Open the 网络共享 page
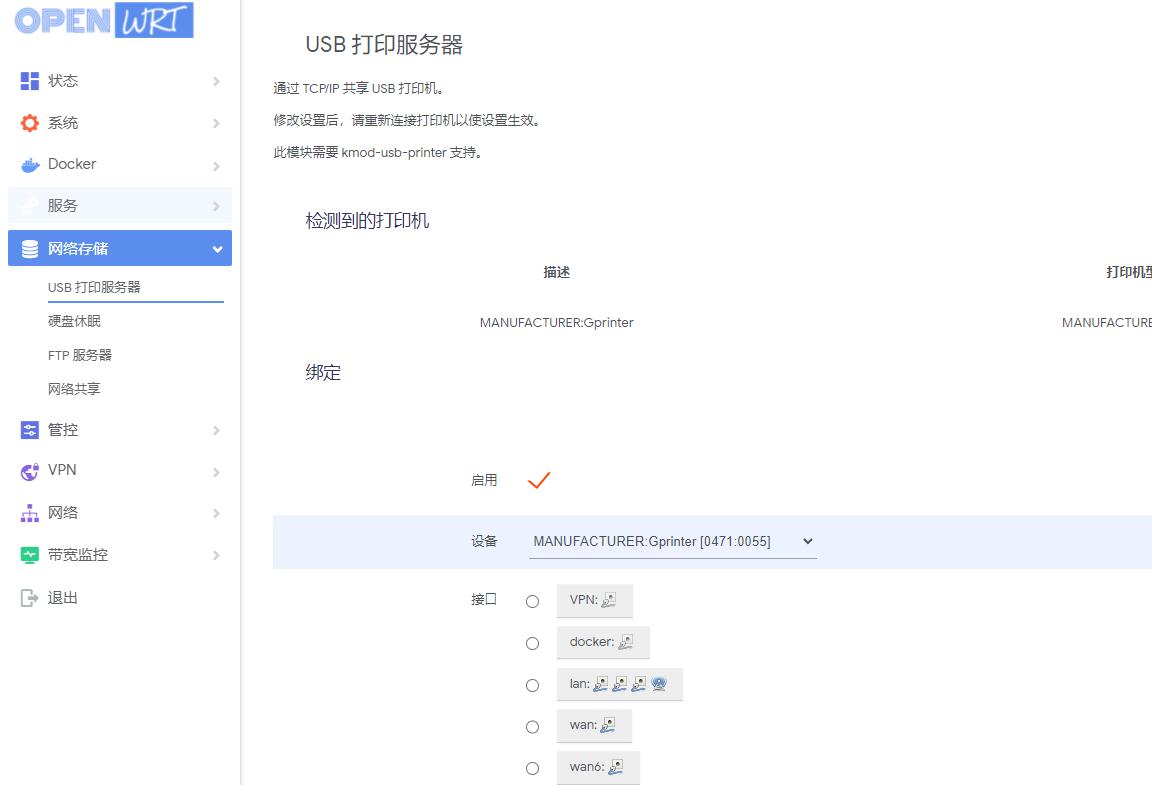 (75, 388)
